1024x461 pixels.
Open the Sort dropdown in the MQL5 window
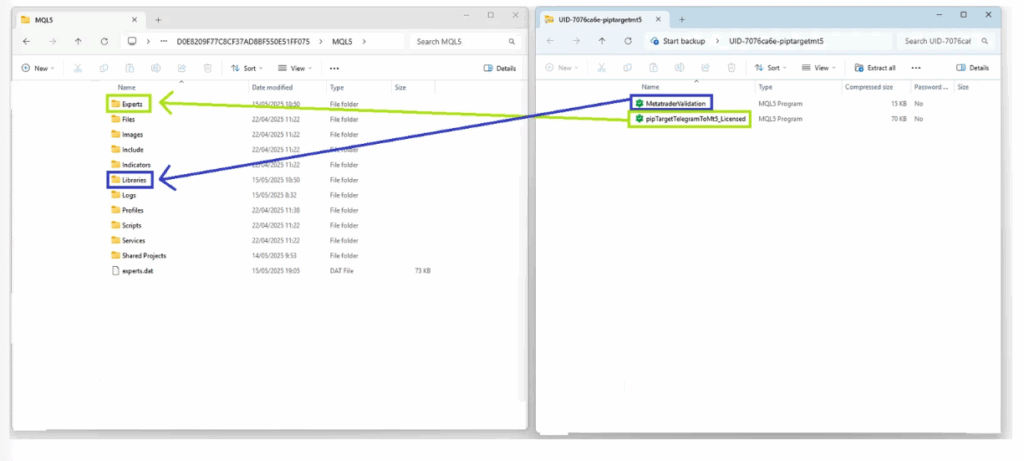pos(246,68)
